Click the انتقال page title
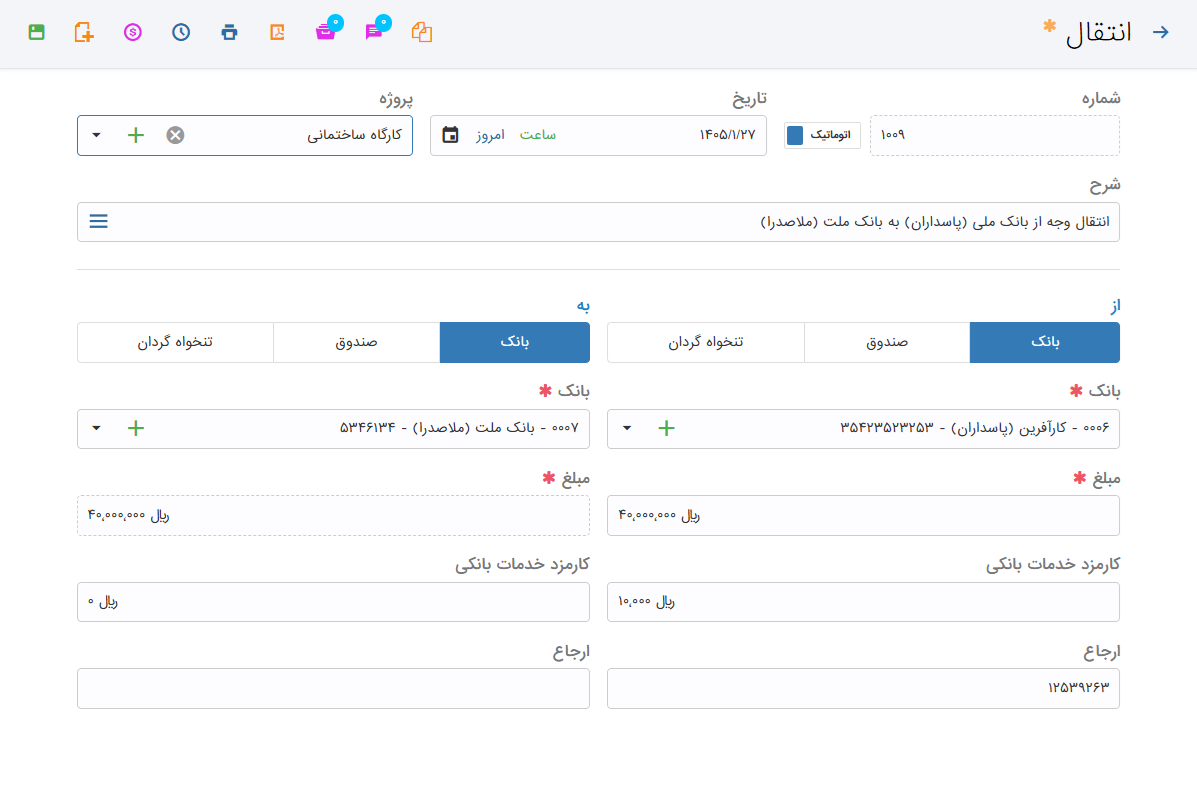This screenshot has width=1197, height=800. tap(1098, 34)
